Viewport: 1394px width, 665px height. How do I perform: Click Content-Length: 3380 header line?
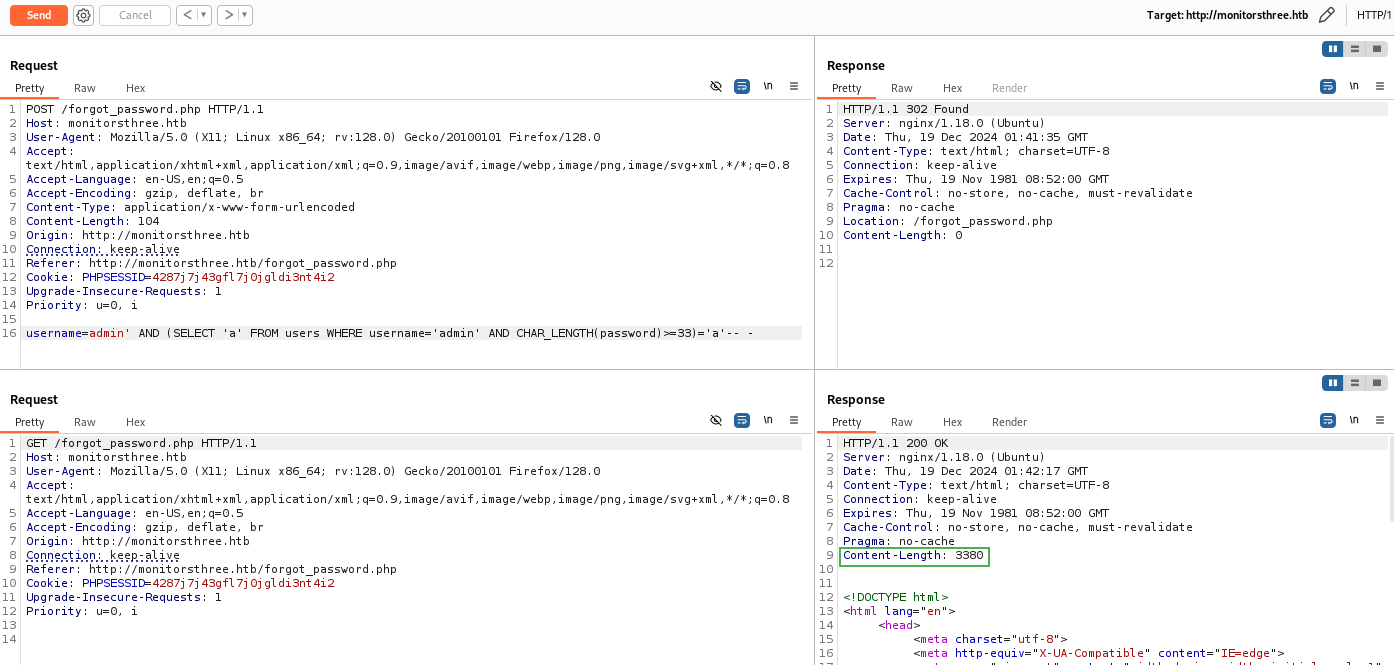pyautogui.click(x=914, y=555)
